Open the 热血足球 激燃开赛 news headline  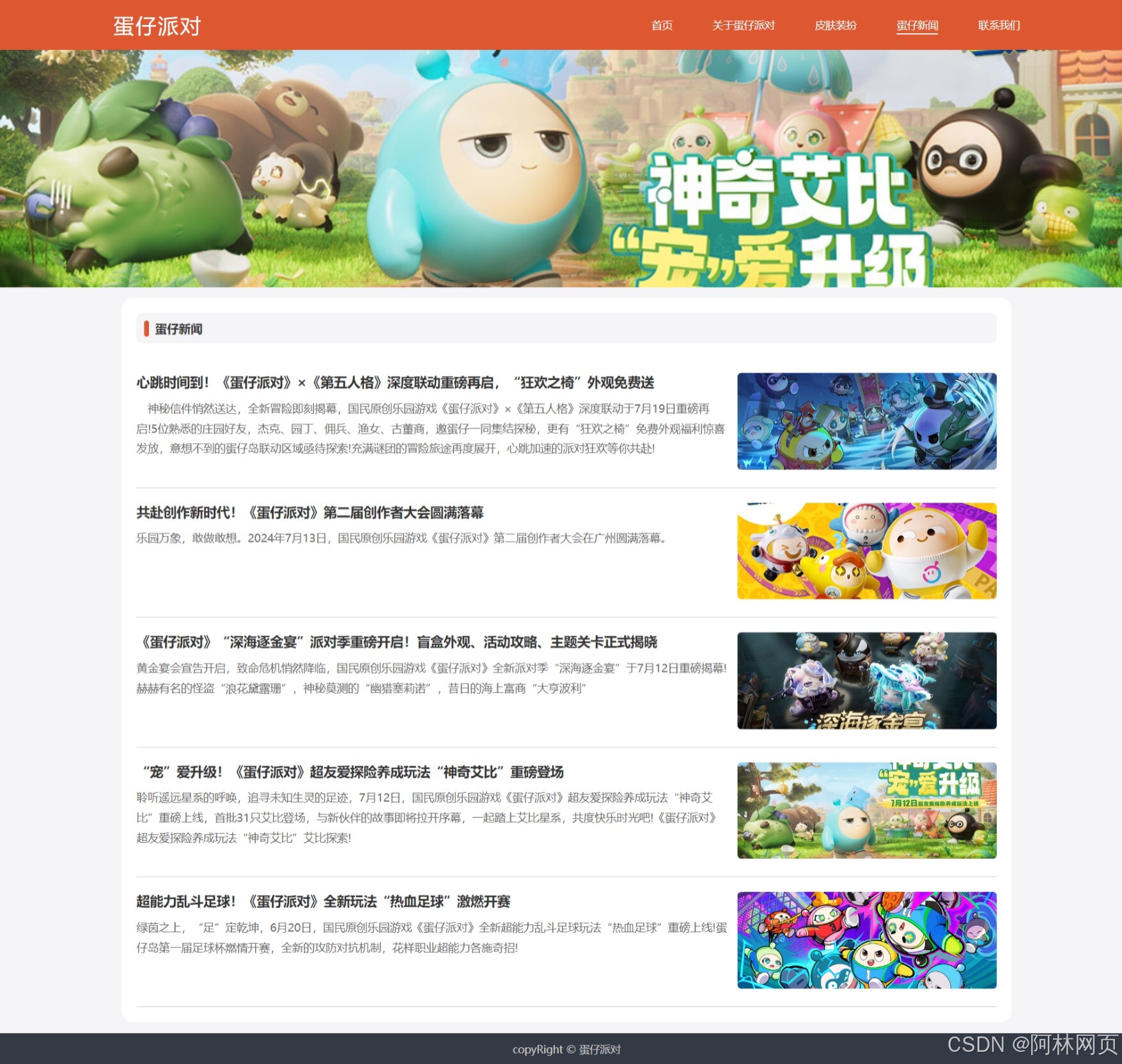coord(323,902)
